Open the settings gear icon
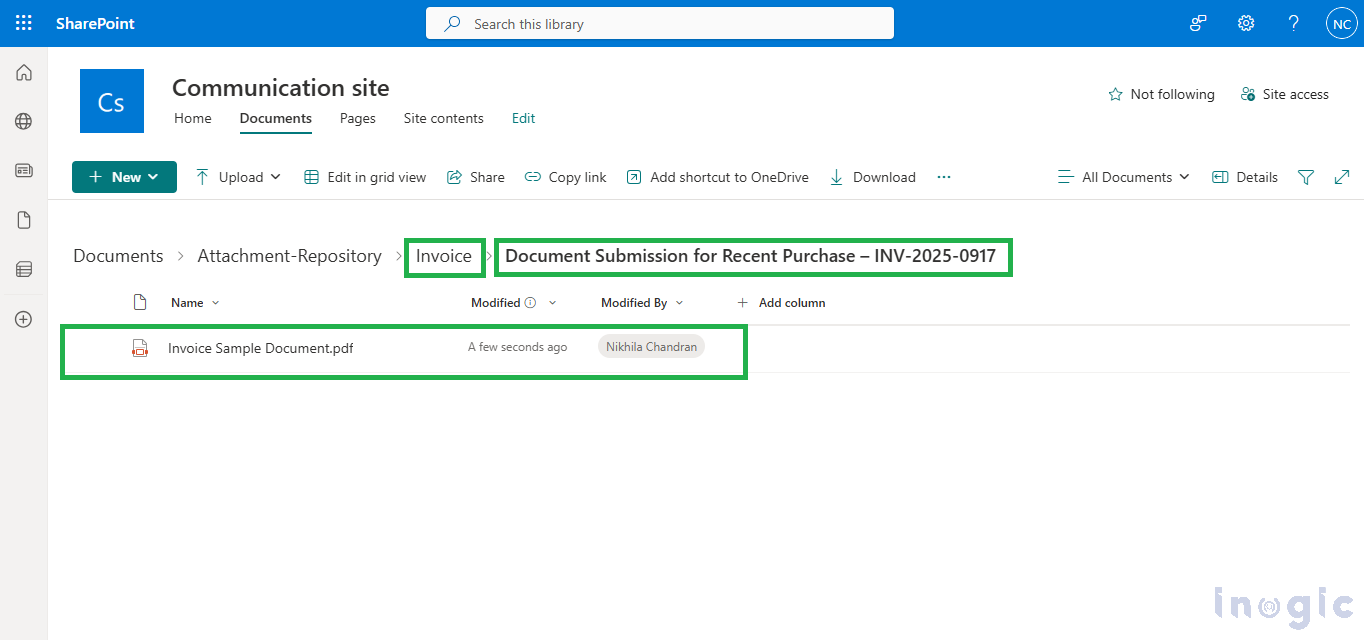This screenshot has height=640, width=1364. pyautogui.click(x=1246, y=23)
